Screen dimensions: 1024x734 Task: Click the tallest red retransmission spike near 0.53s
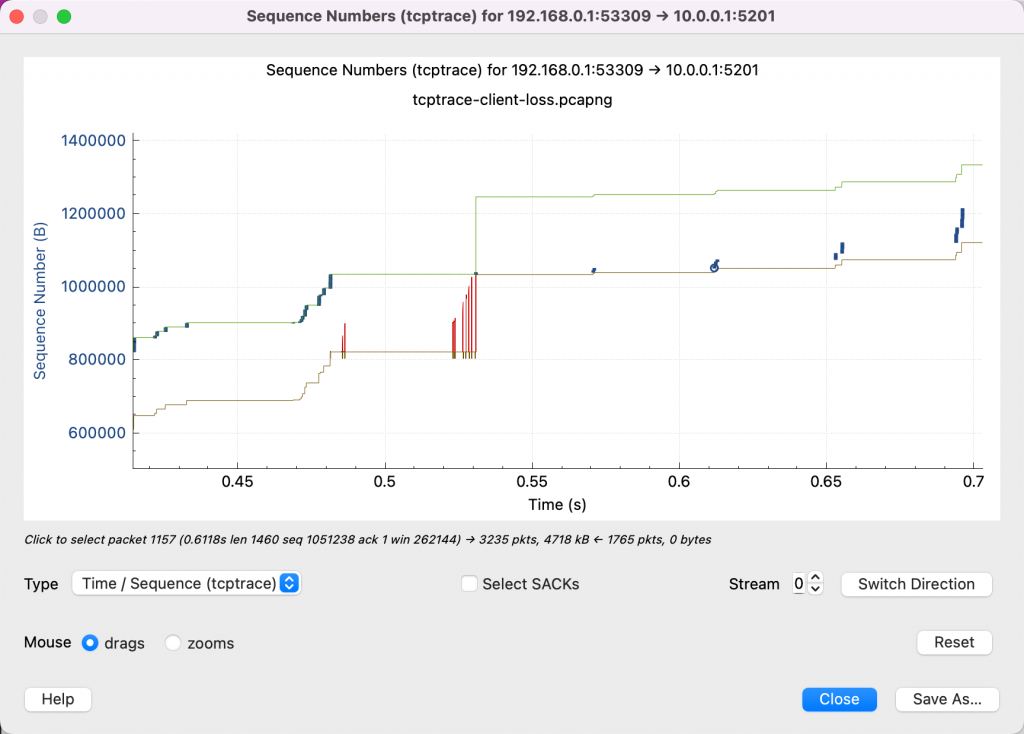pos(475,315)
